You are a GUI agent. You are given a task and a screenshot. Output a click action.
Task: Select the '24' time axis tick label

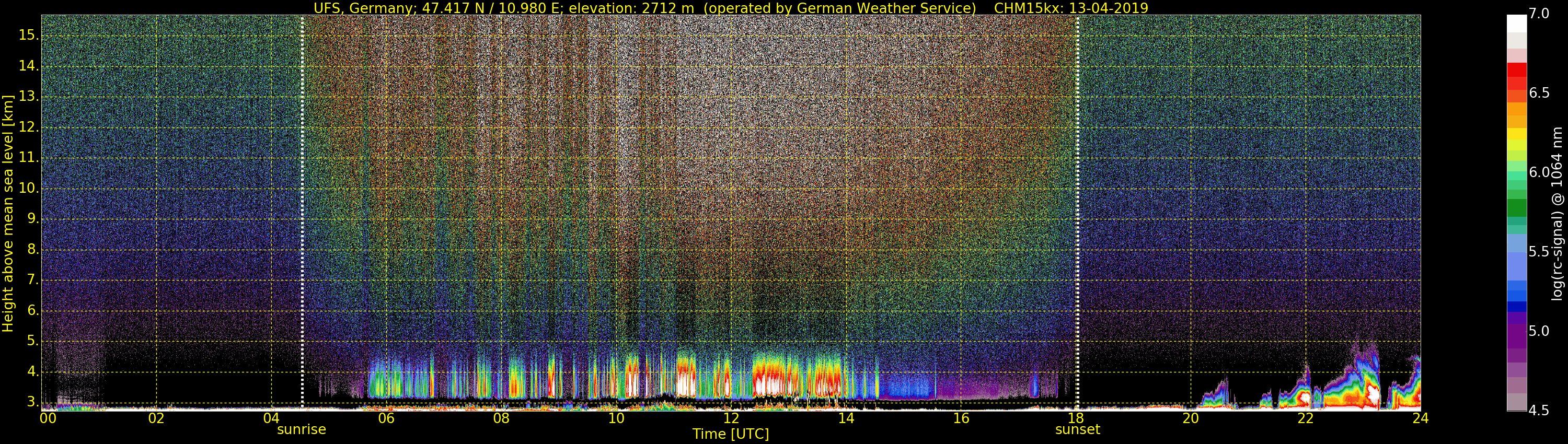(x=1420, y=418)
